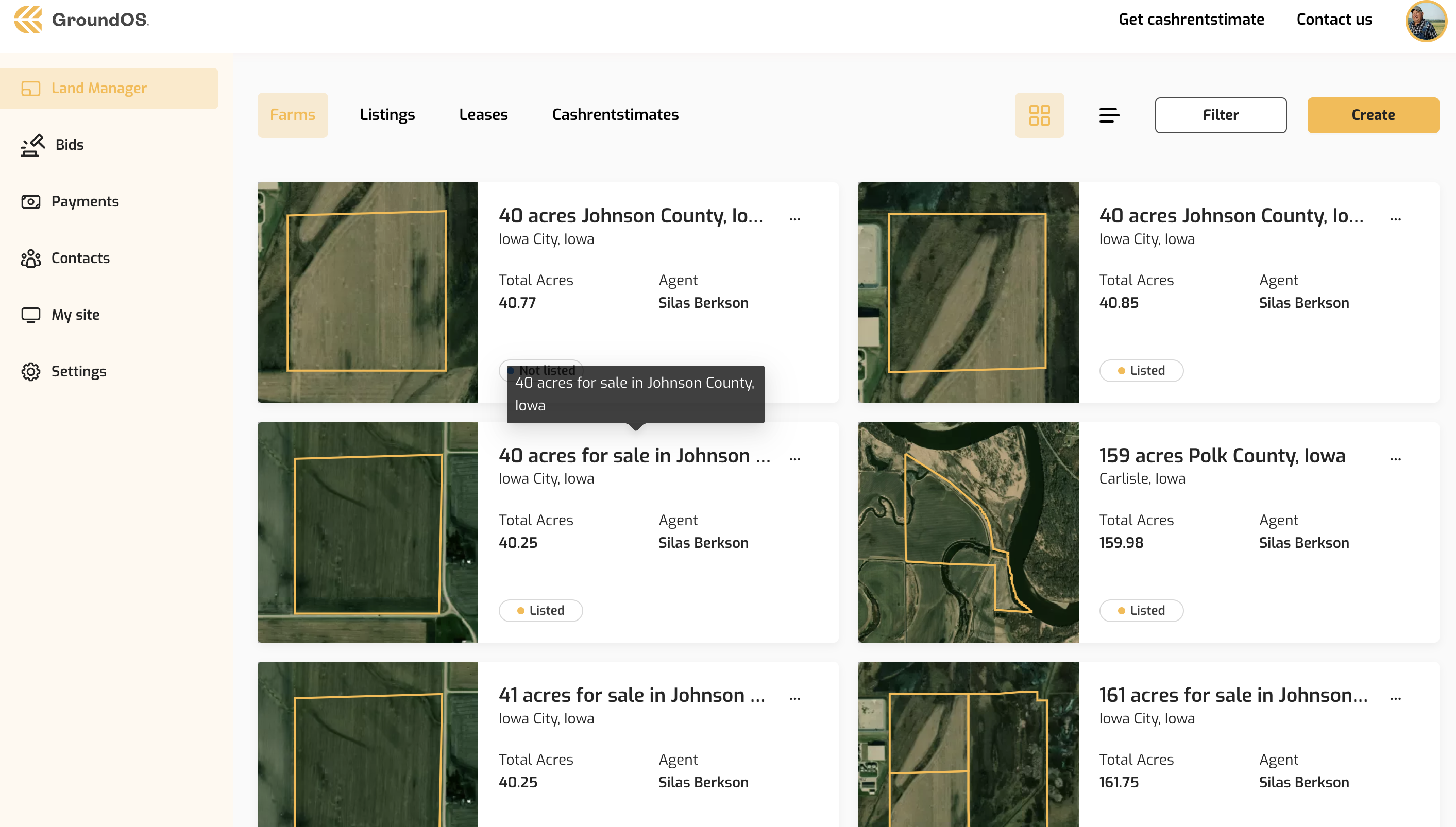
Task: Open '40 acres for sale in Johnson ...' title
Action: tap(634, 456)
